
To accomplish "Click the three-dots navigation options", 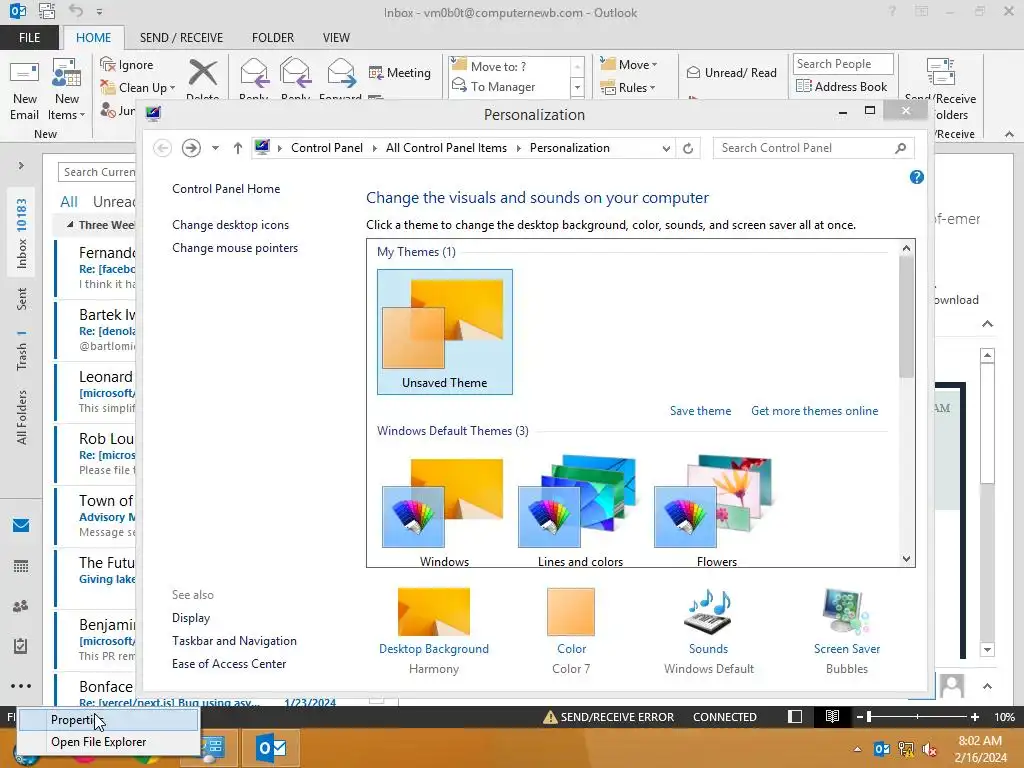I will pyautogui.click(x=21, y=686).
